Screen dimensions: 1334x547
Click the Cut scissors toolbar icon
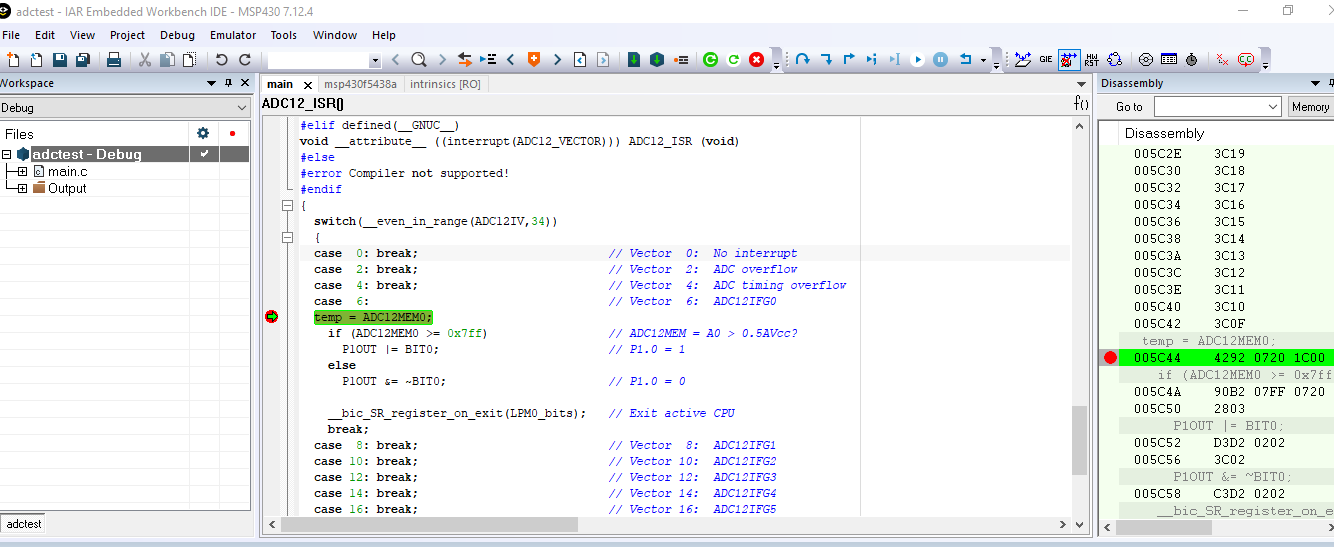145,60
